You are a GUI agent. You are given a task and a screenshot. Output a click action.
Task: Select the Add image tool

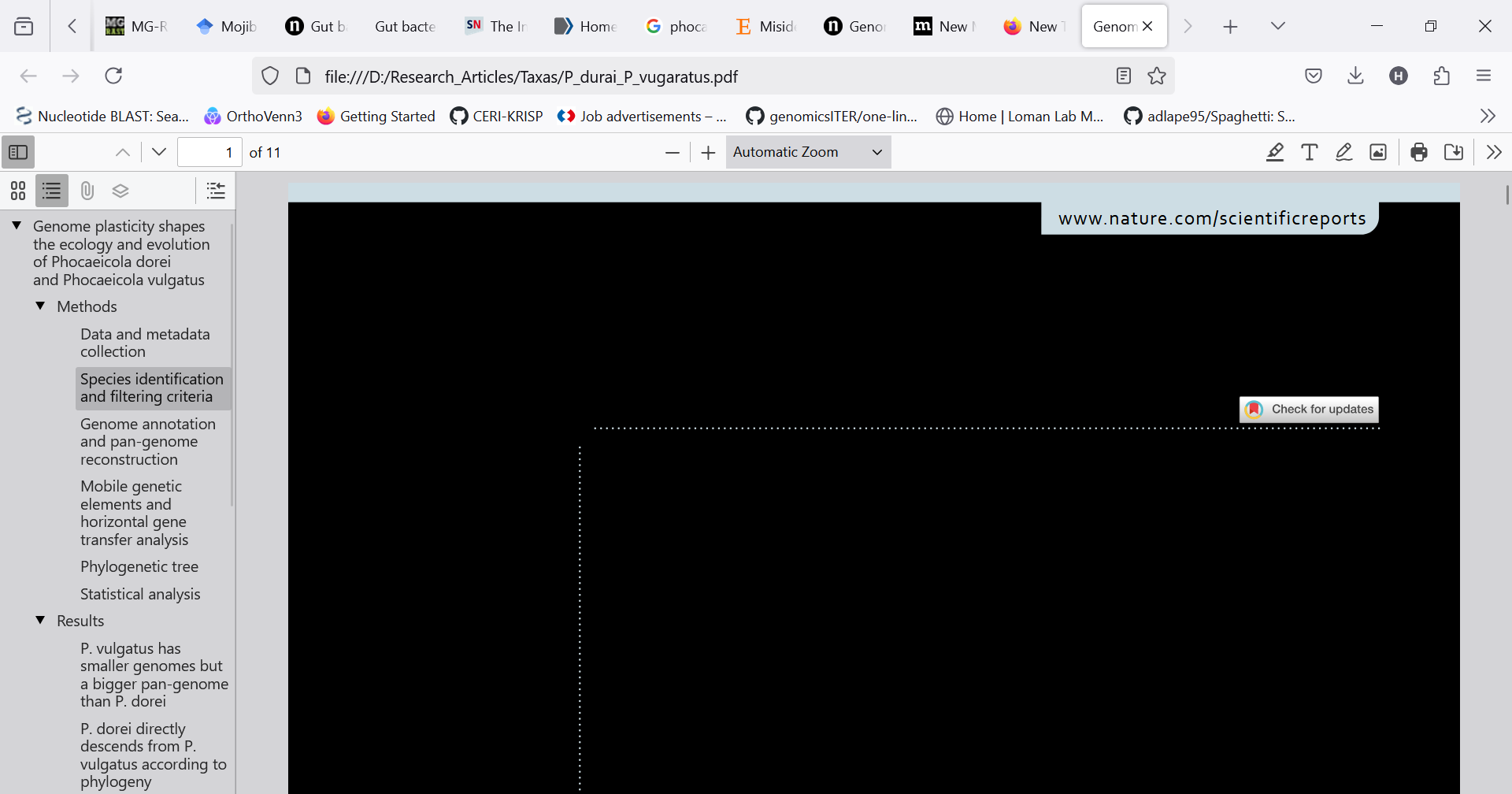point(1377,152)
